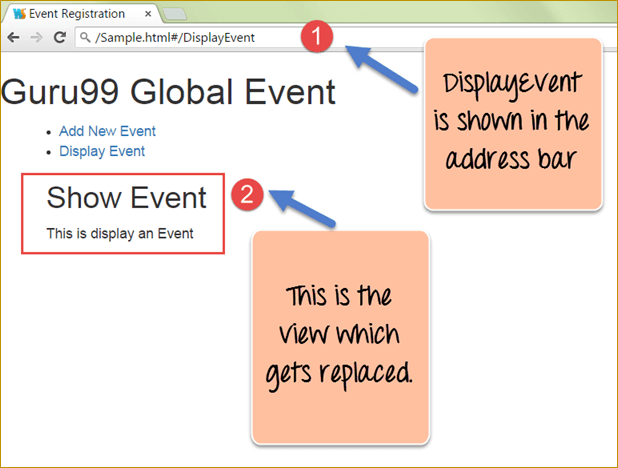Focus the address bar showing /Sample.html#/DisplayEvent

click(180, 38)
